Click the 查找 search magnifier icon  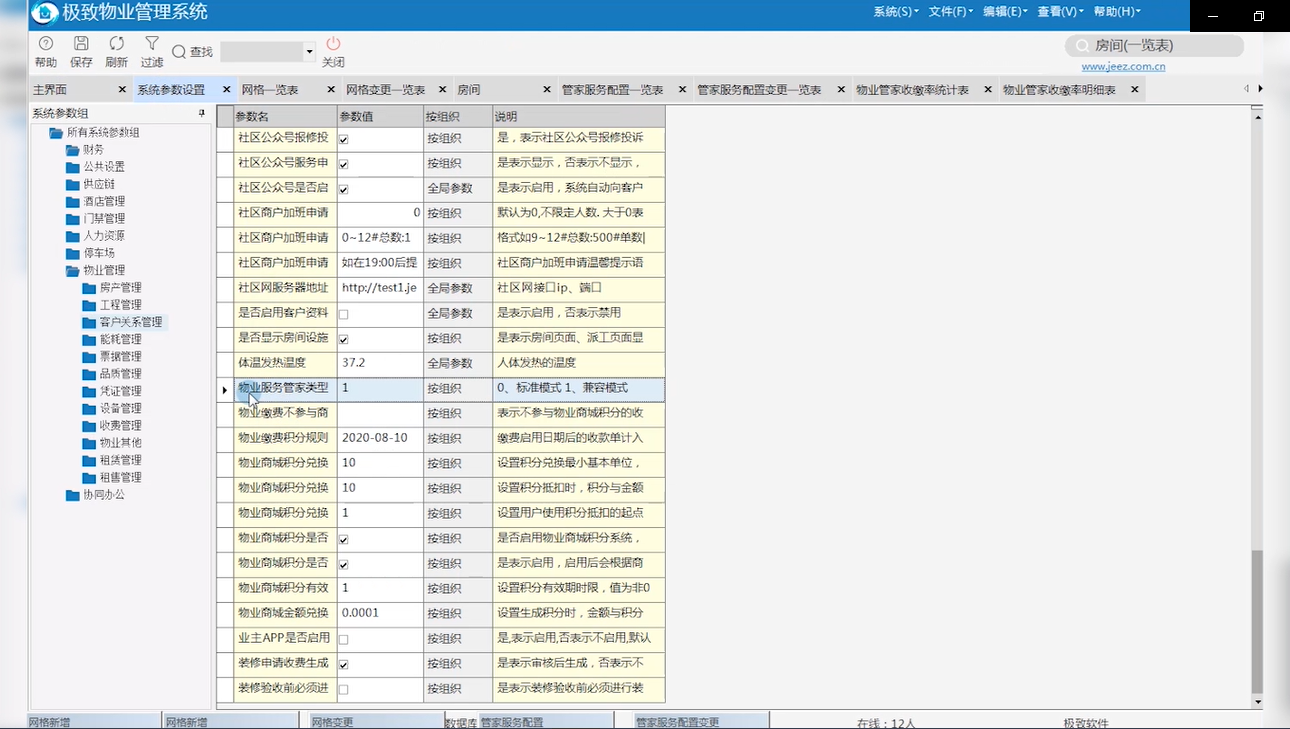(178, 52)
